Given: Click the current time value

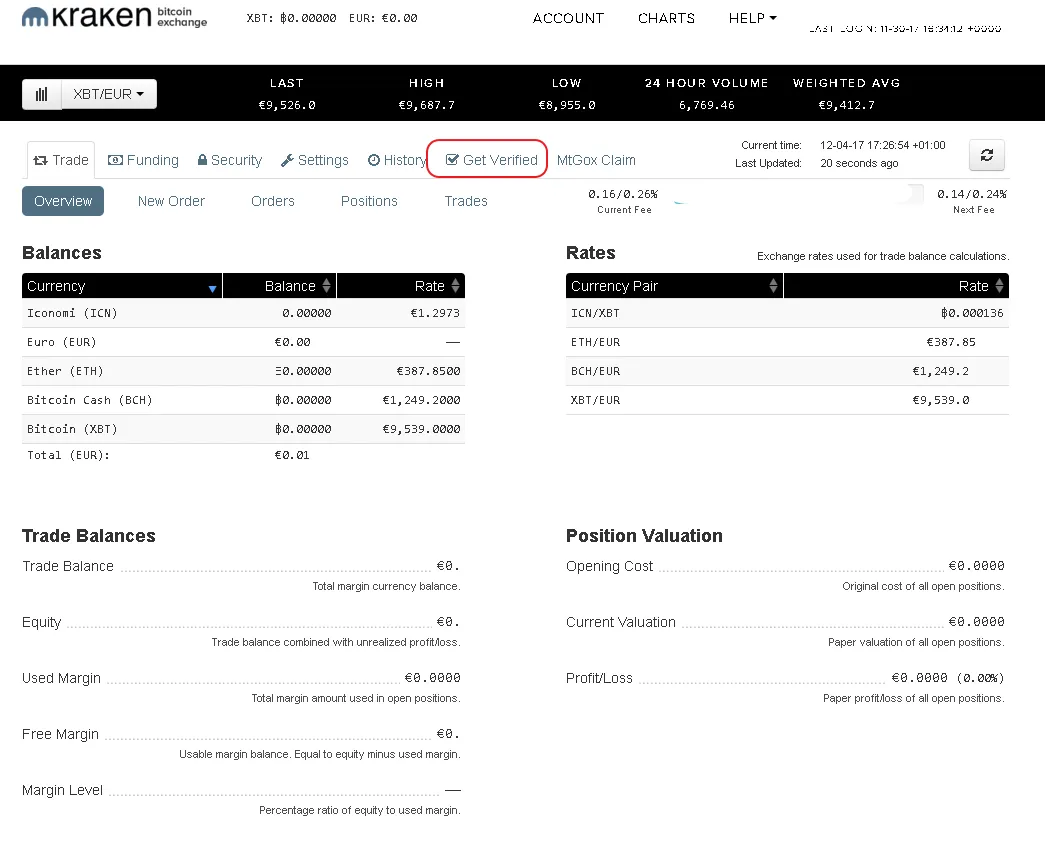Looking at the screenshot, I should [882, 145].
